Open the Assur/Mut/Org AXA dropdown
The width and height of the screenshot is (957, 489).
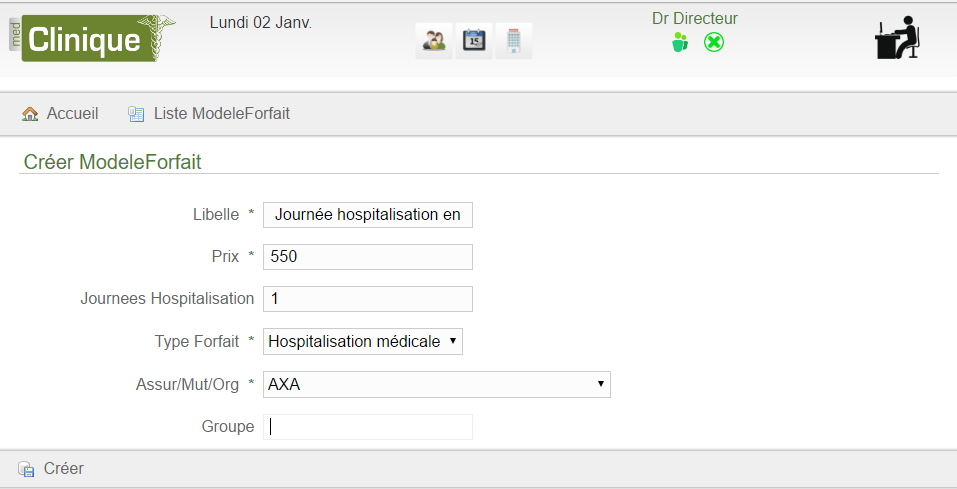(436, 384)
